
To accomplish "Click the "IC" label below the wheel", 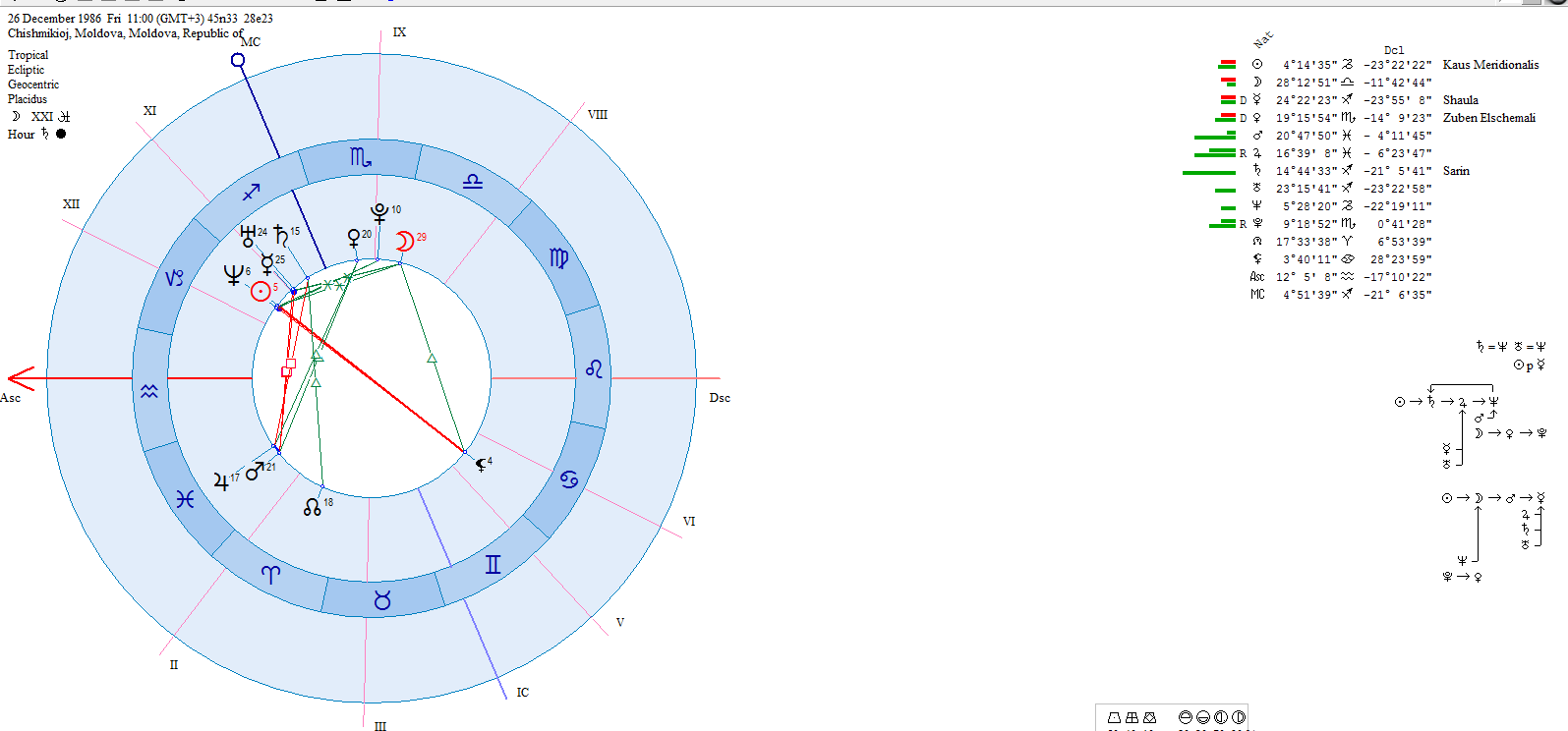I will (522, 693).
